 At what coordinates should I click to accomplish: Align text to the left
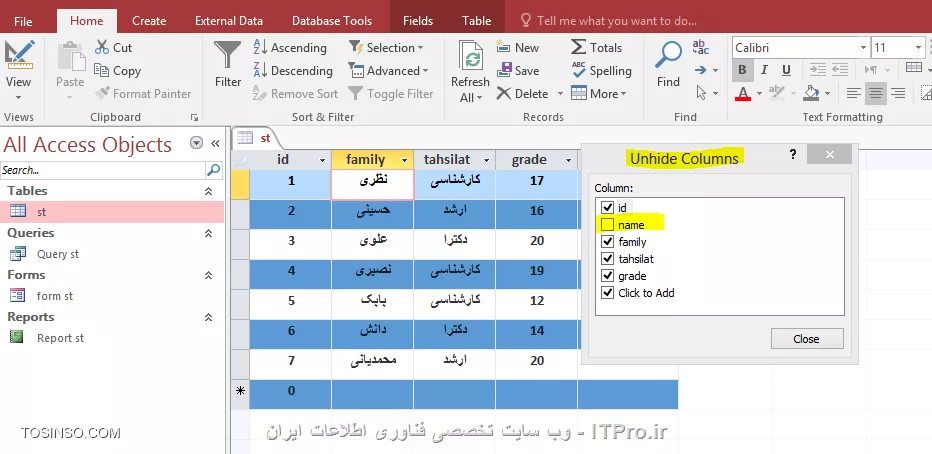click(854, 93)
